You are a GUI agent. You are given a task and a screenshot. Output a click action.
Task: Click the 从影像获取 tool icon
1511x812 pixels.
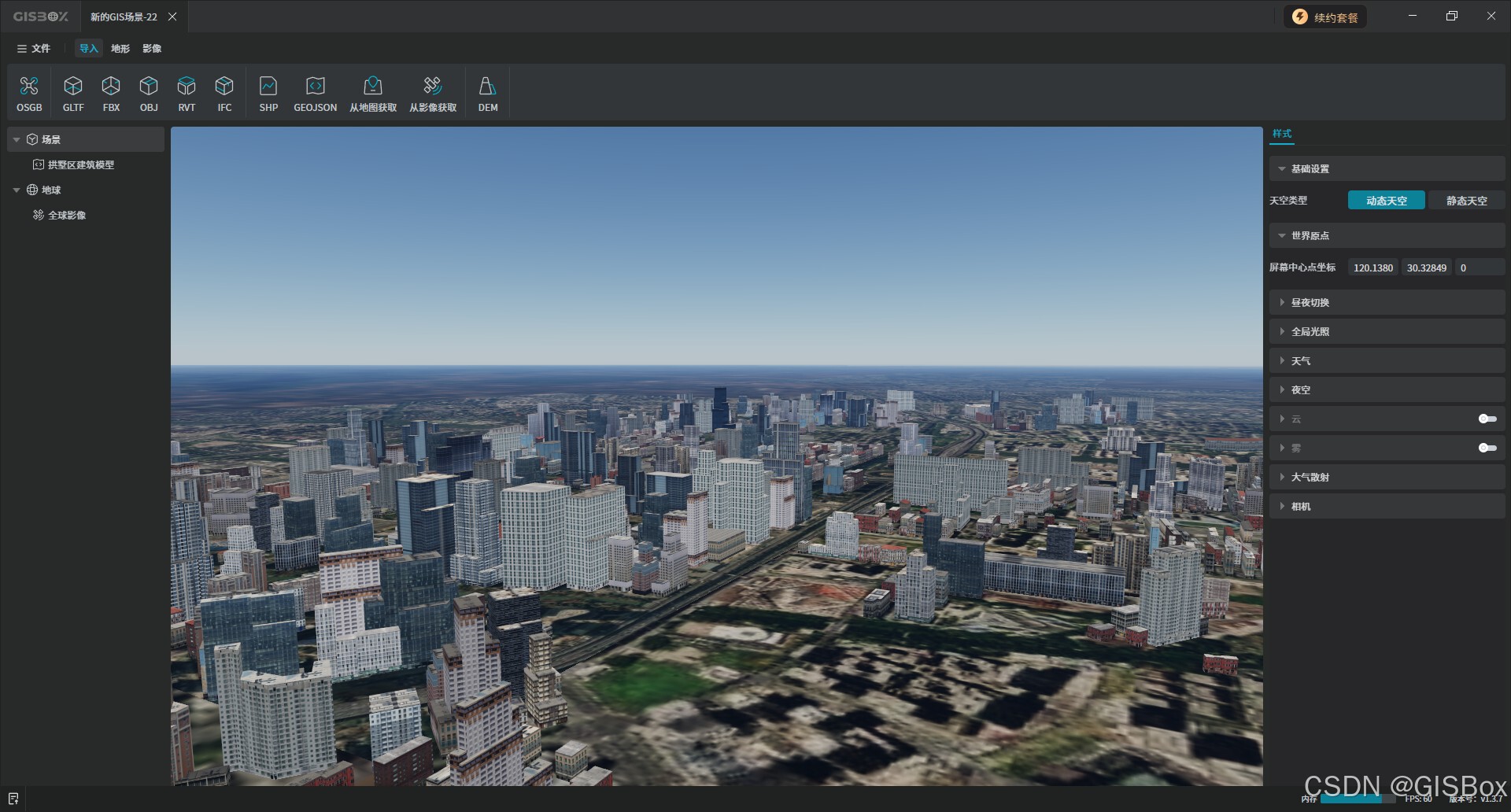[x=433, y=85]
